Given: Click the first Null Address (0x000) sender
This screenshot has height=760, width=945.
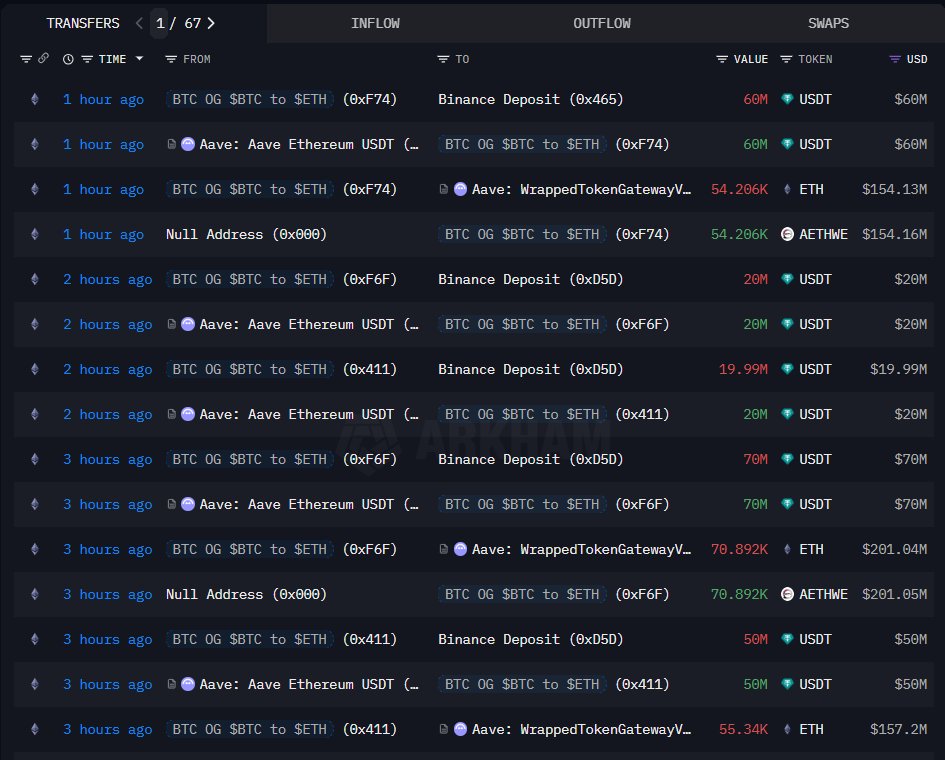Looking at the screenshot, I should 246,234.
